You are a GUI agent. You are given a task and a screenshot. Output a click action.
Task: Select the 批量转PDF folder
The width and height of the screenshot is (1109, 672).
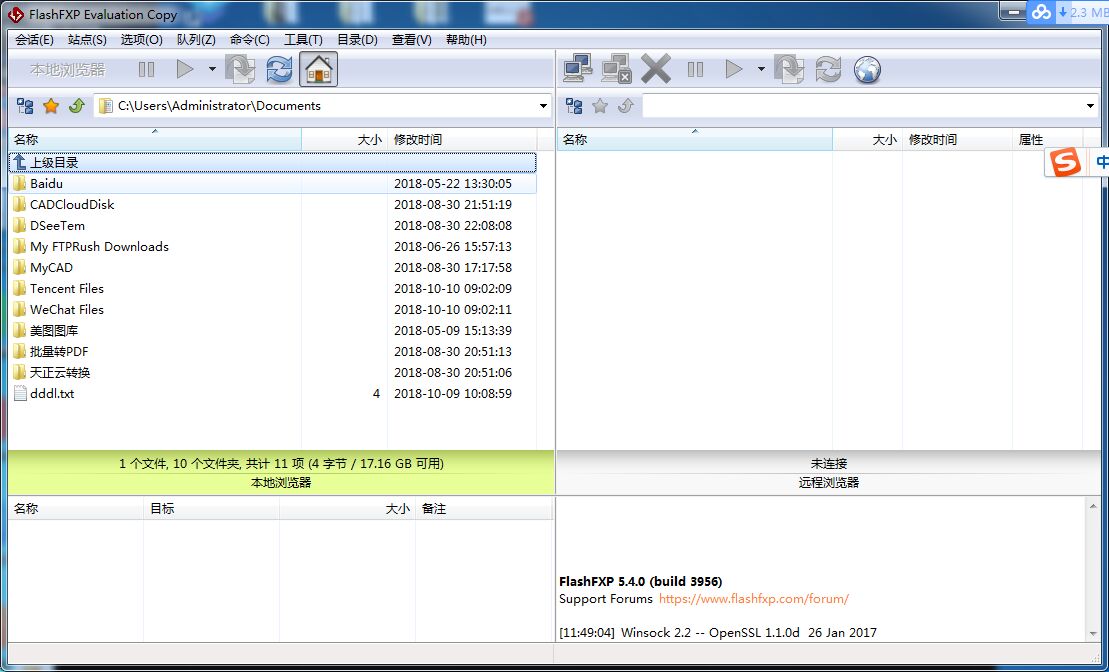[x=272, y=352]
